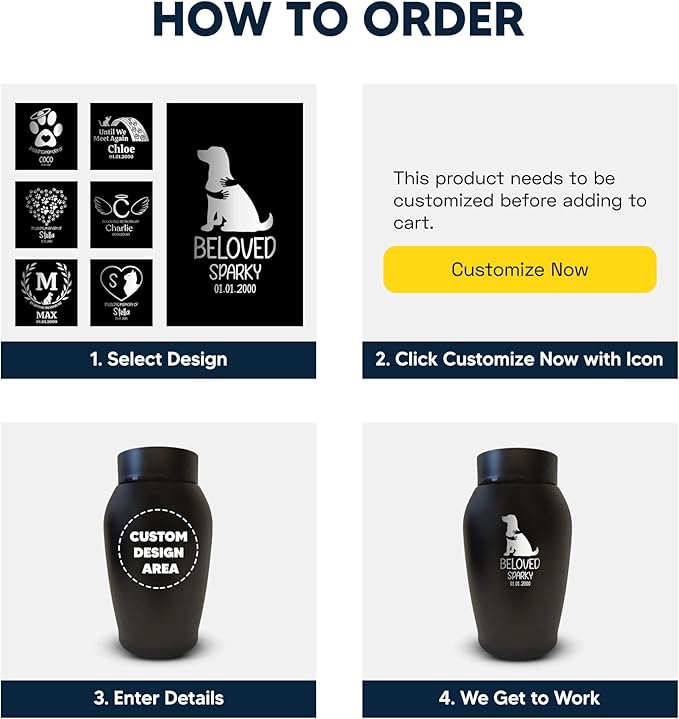This screenshot has height=719, width=679.
Task: Click the Beloved Sparky text on finished urn
Action: click(520, 569)
